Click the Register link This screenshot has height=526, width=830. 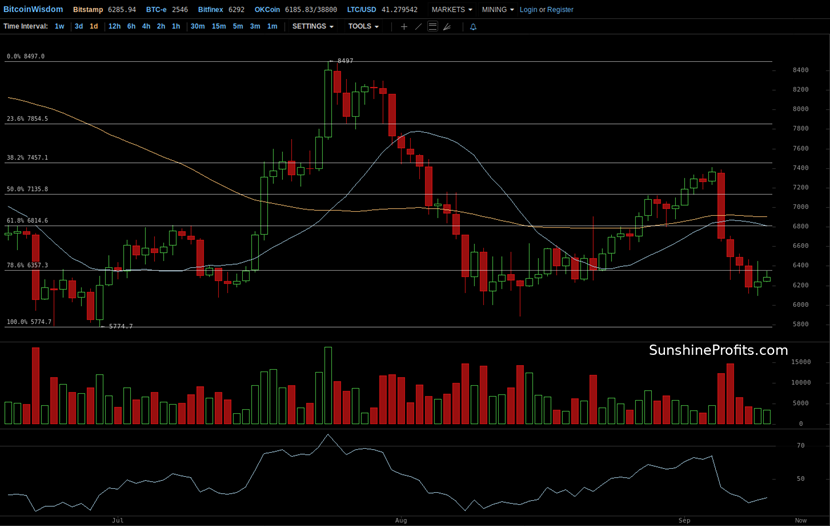tap(560, 9)
